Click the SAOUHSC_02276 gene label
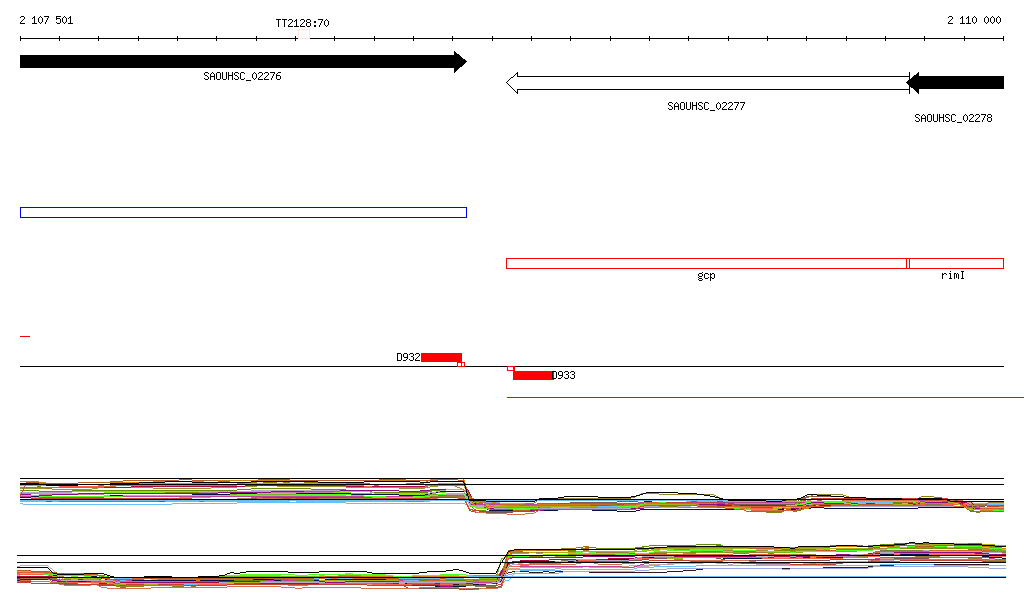This screenshot has width=1024, height=611. (242, 76)
